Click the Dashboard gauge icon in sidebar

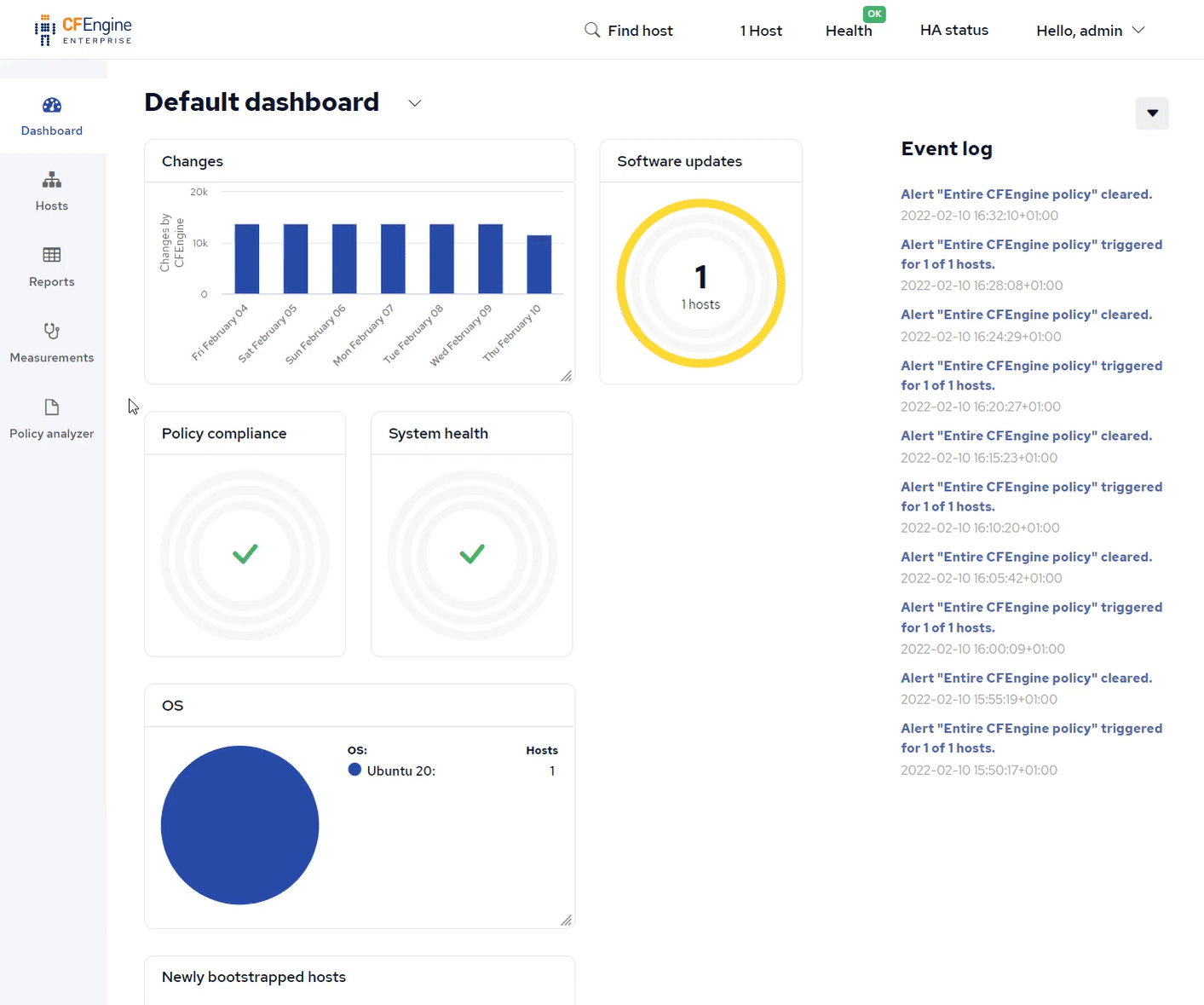[52, 106]
